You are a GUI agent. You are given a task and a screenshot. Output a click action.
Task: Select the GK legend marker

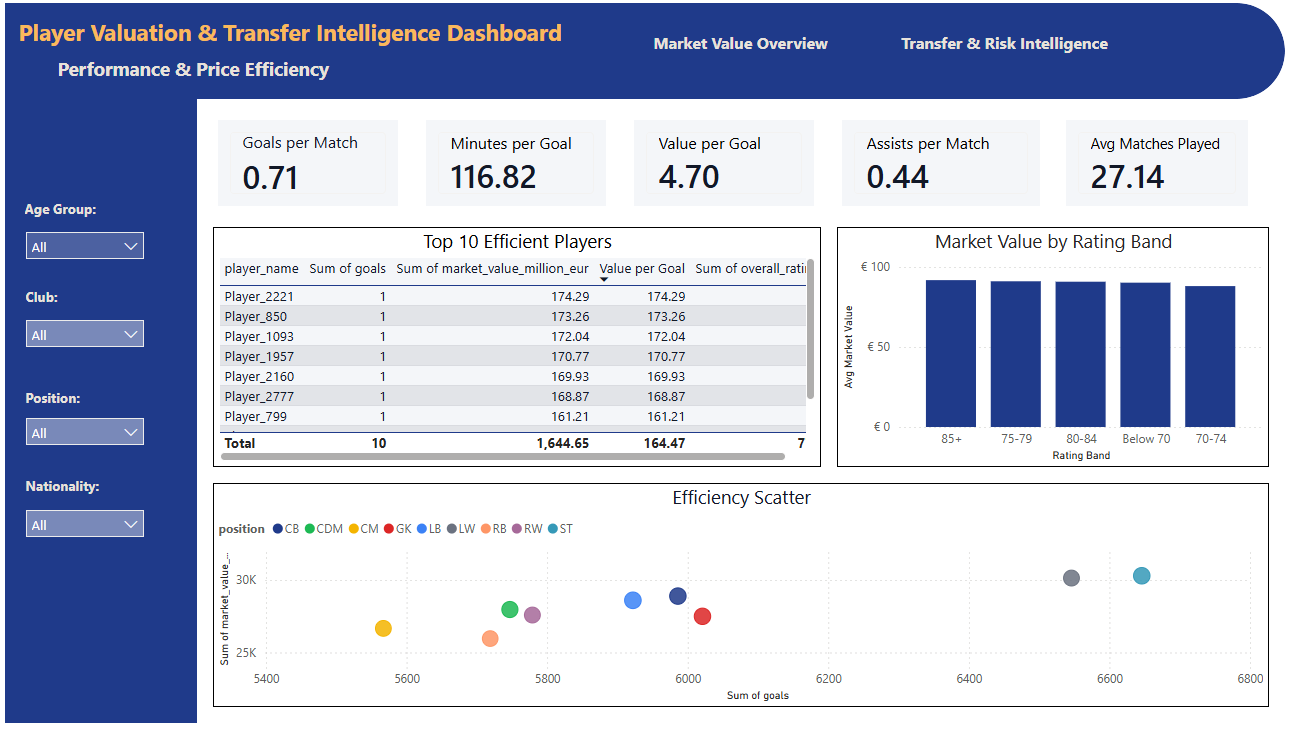(x=389, y=529)
